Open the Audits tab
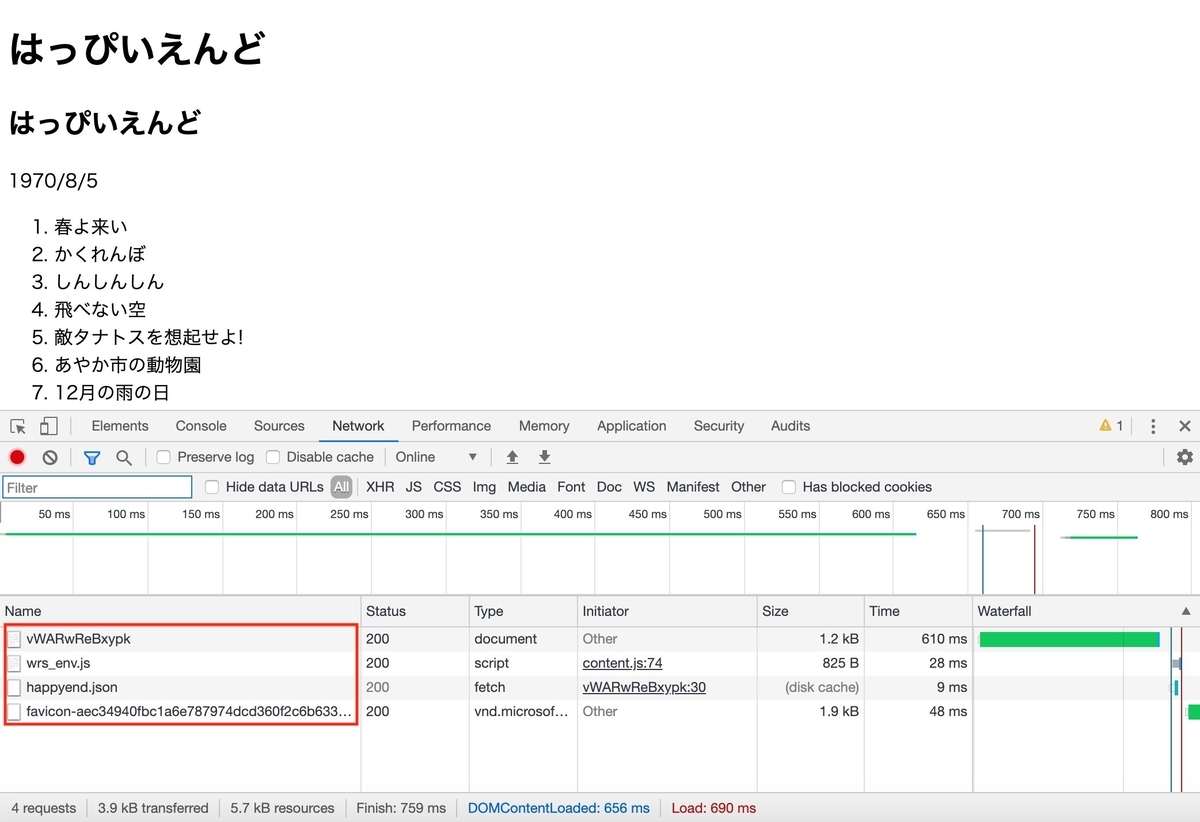The image size is (1200, 822). click(790, 426)
